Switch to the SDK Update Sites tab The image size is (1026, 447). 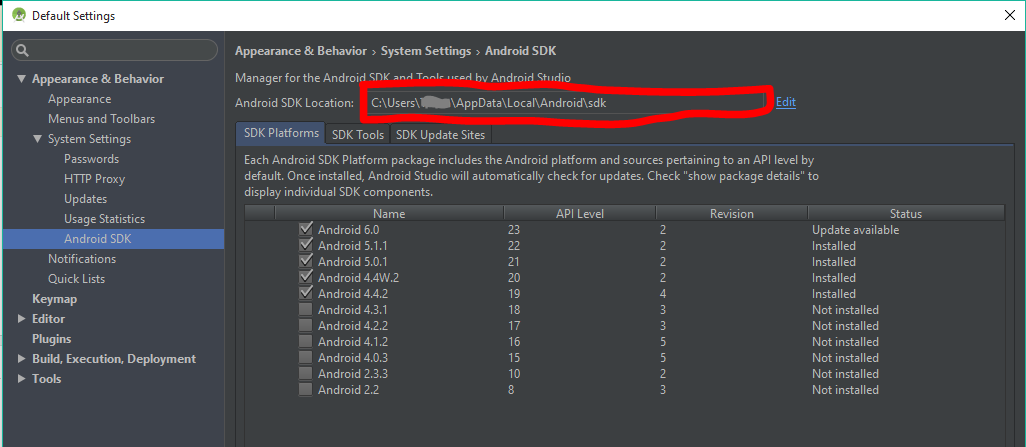coord(440,135)
